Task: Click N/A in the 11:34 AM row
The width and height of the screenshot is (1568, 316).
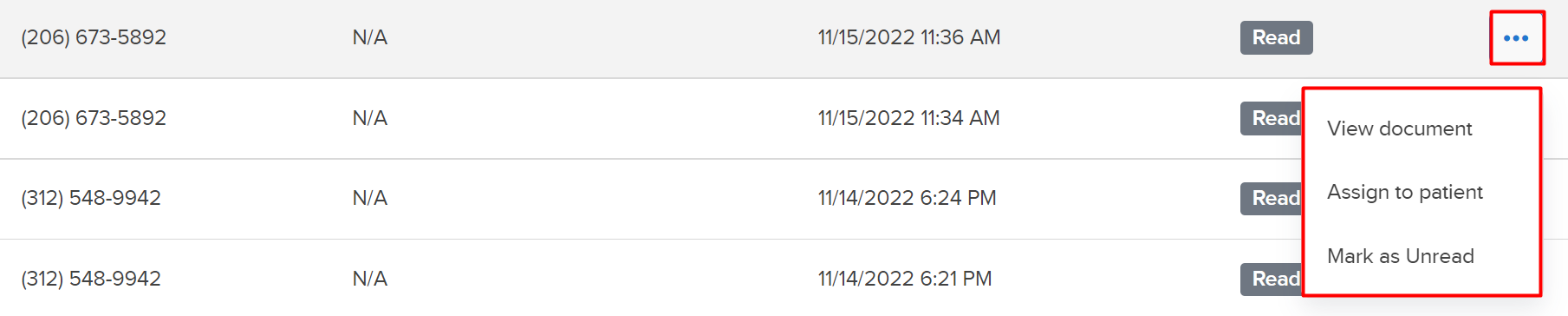Action: 370,118
